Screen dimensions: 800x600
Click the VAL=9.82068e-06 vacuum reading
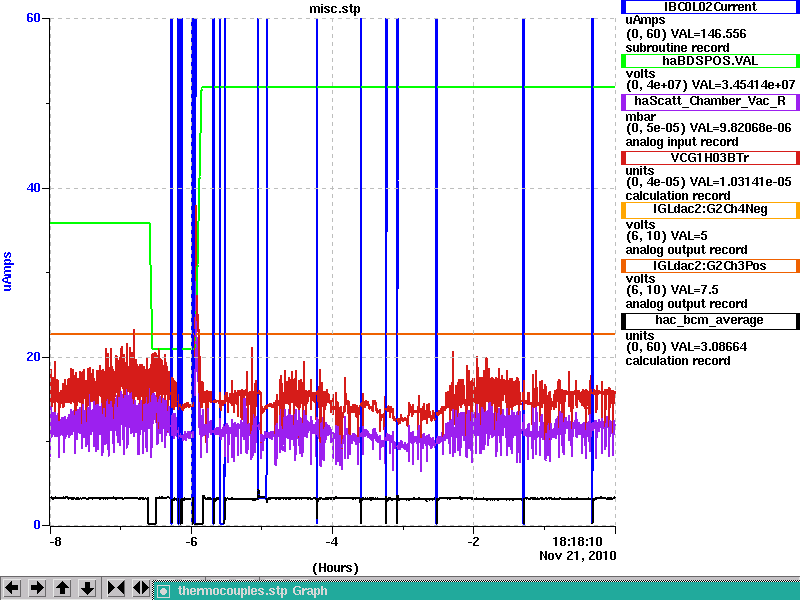click(740, 128)
